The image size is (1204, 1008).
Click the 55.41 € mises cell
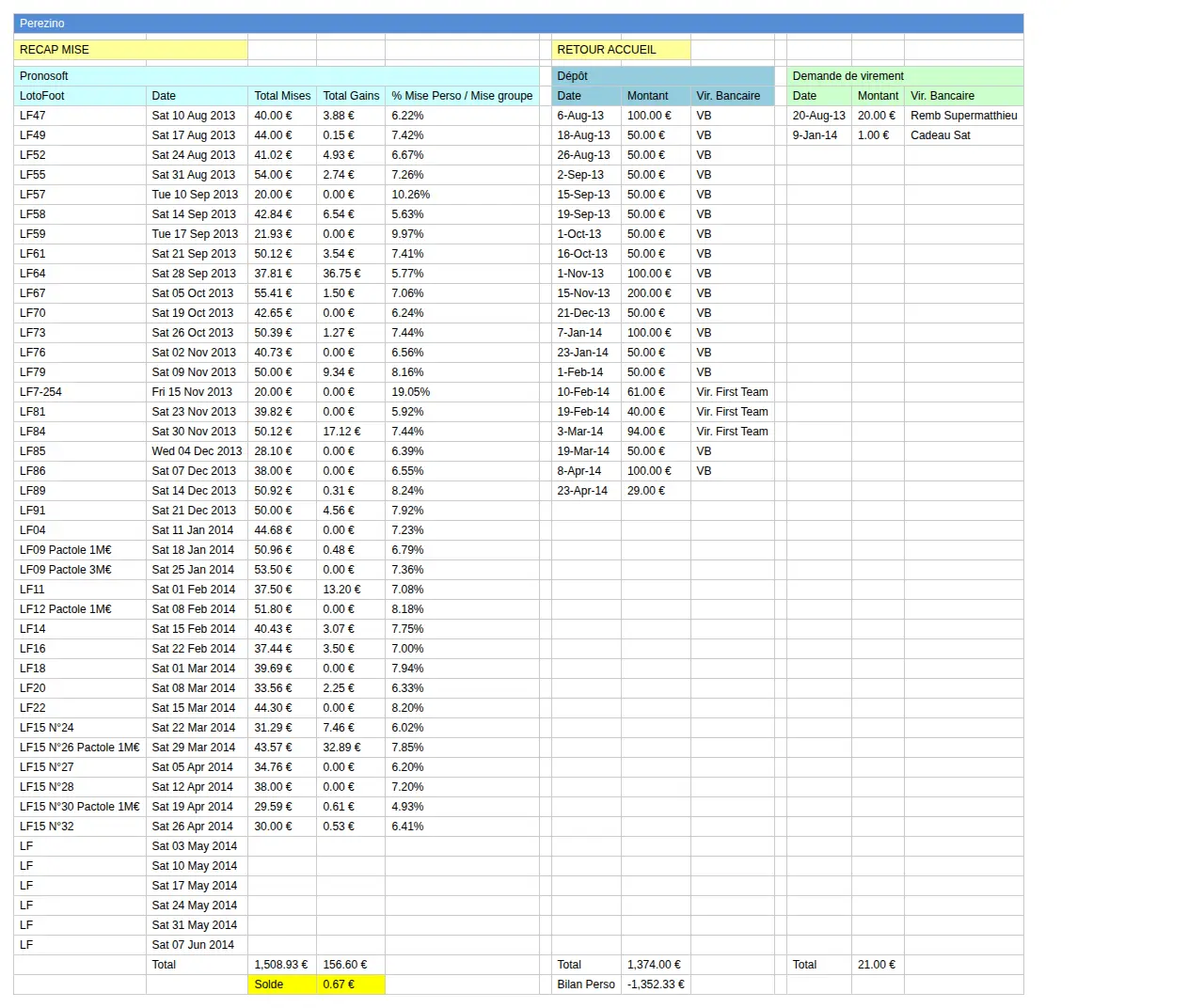pos(282,293)
